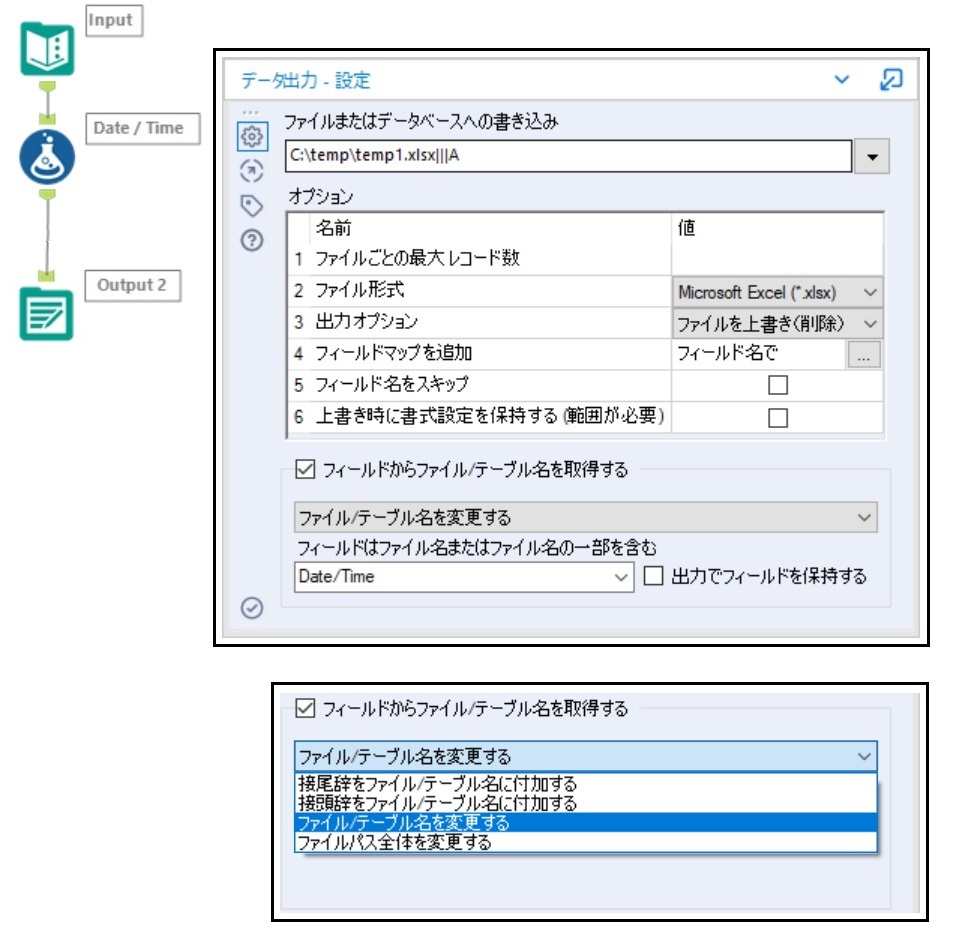Click the Date / Time annotation label
The width and height of the screenshot is (956, 933).
click(x=143, y=128)
